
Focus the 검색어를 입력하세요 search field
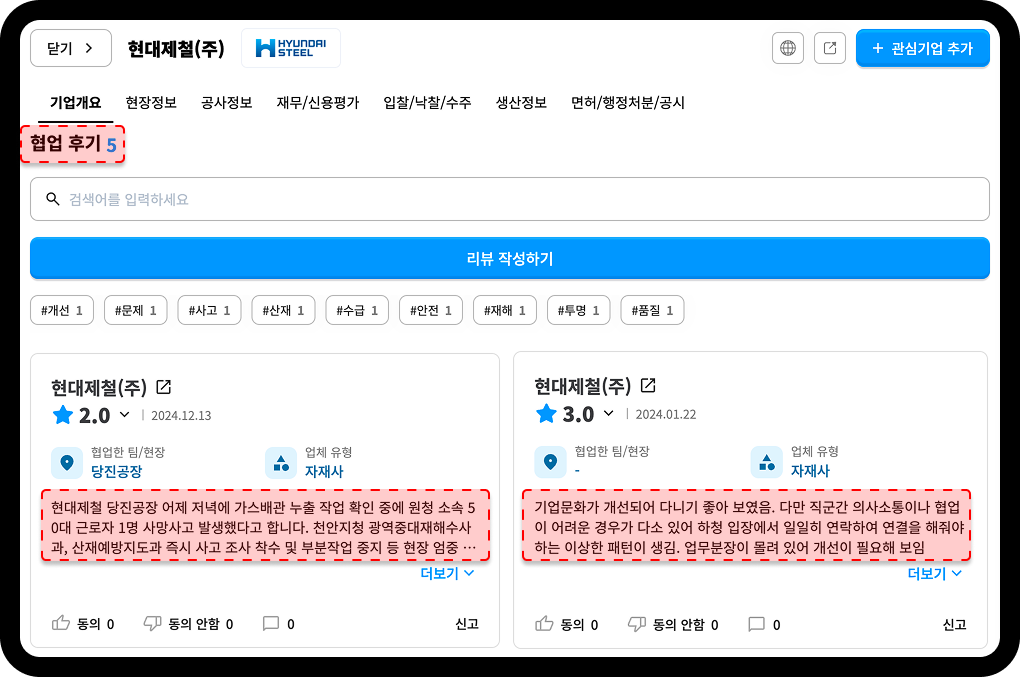[x=510, y=199]
